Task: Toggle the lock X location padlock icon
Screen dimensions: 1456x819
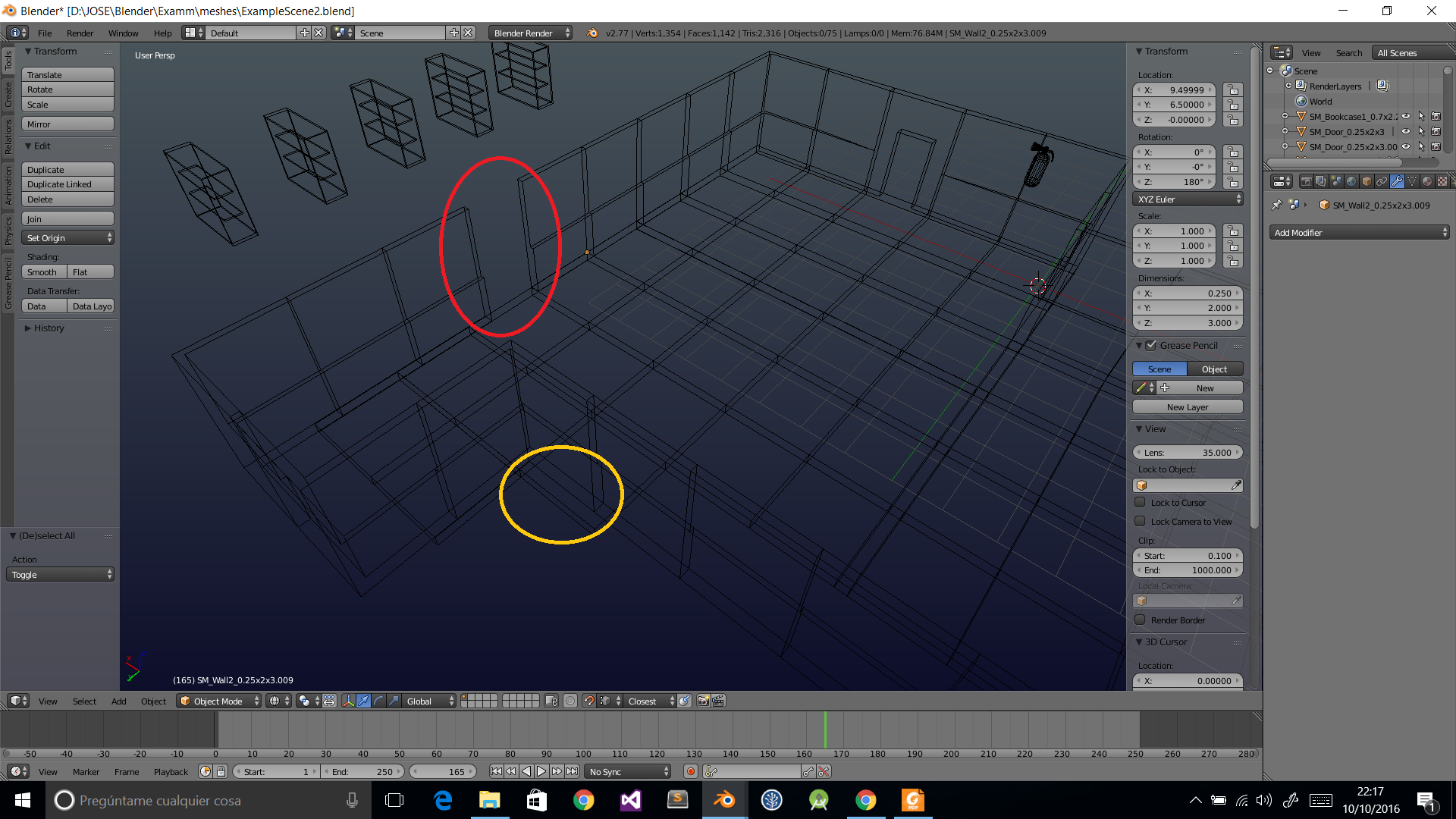Action: pyautogui.click(x=1233, y=89)
